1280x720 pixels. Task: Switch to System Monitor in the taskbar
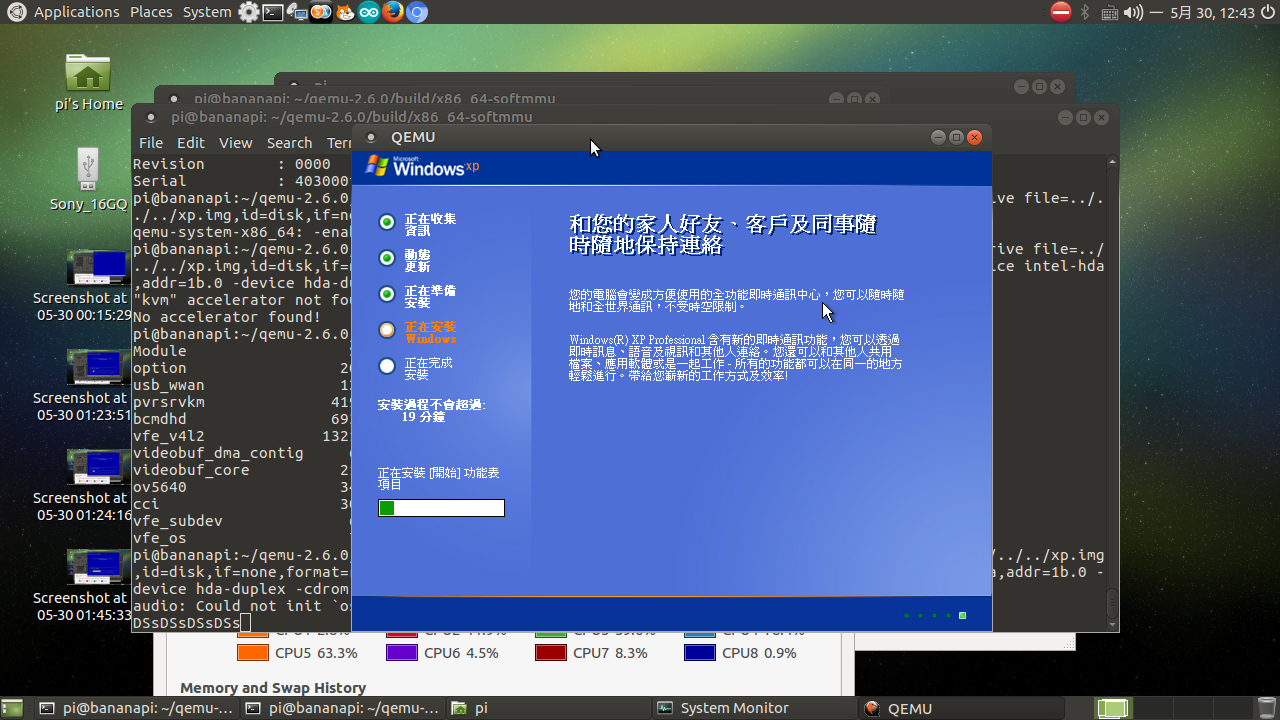[753, 708]
